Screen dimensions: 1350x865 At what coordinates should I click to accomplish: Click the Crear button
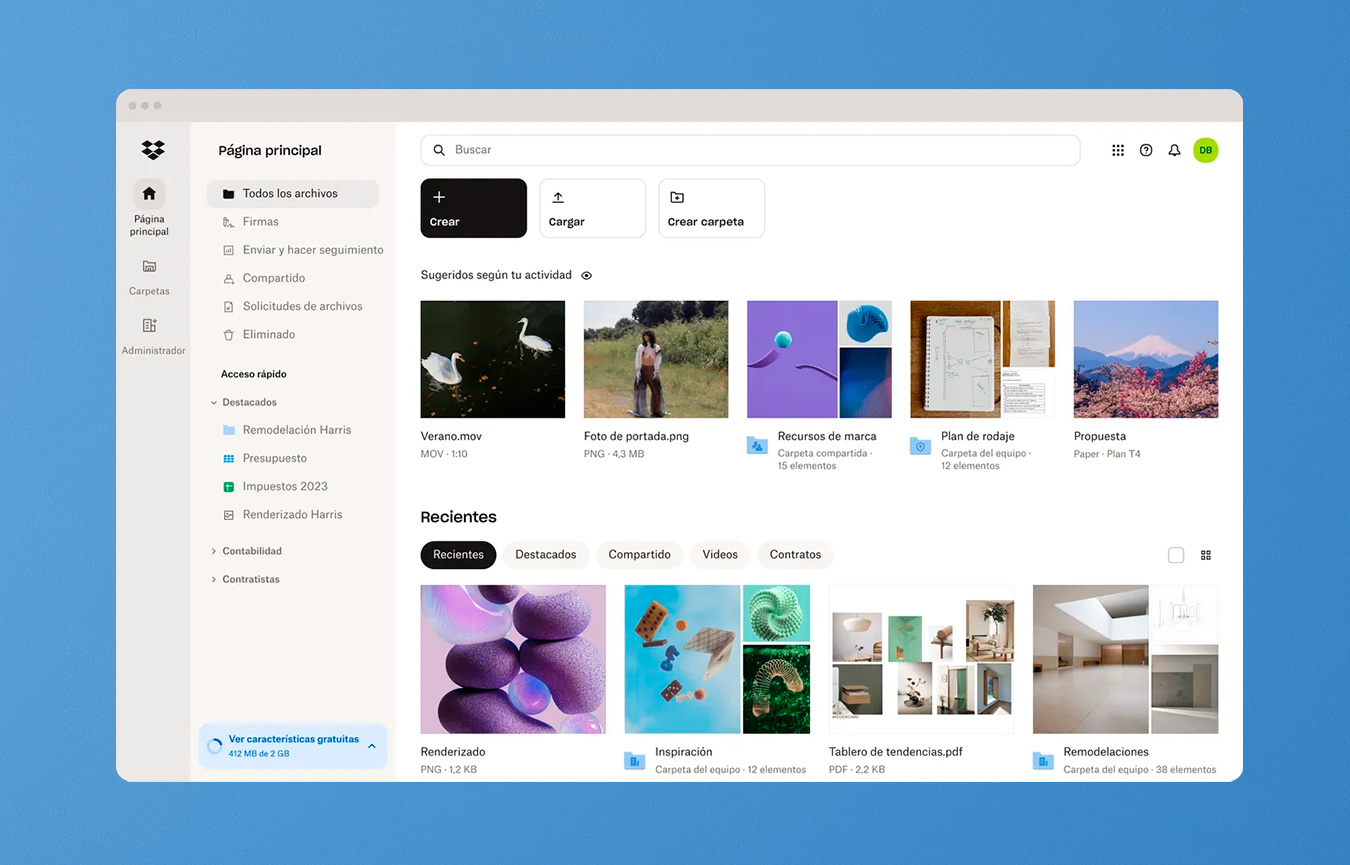473,208
